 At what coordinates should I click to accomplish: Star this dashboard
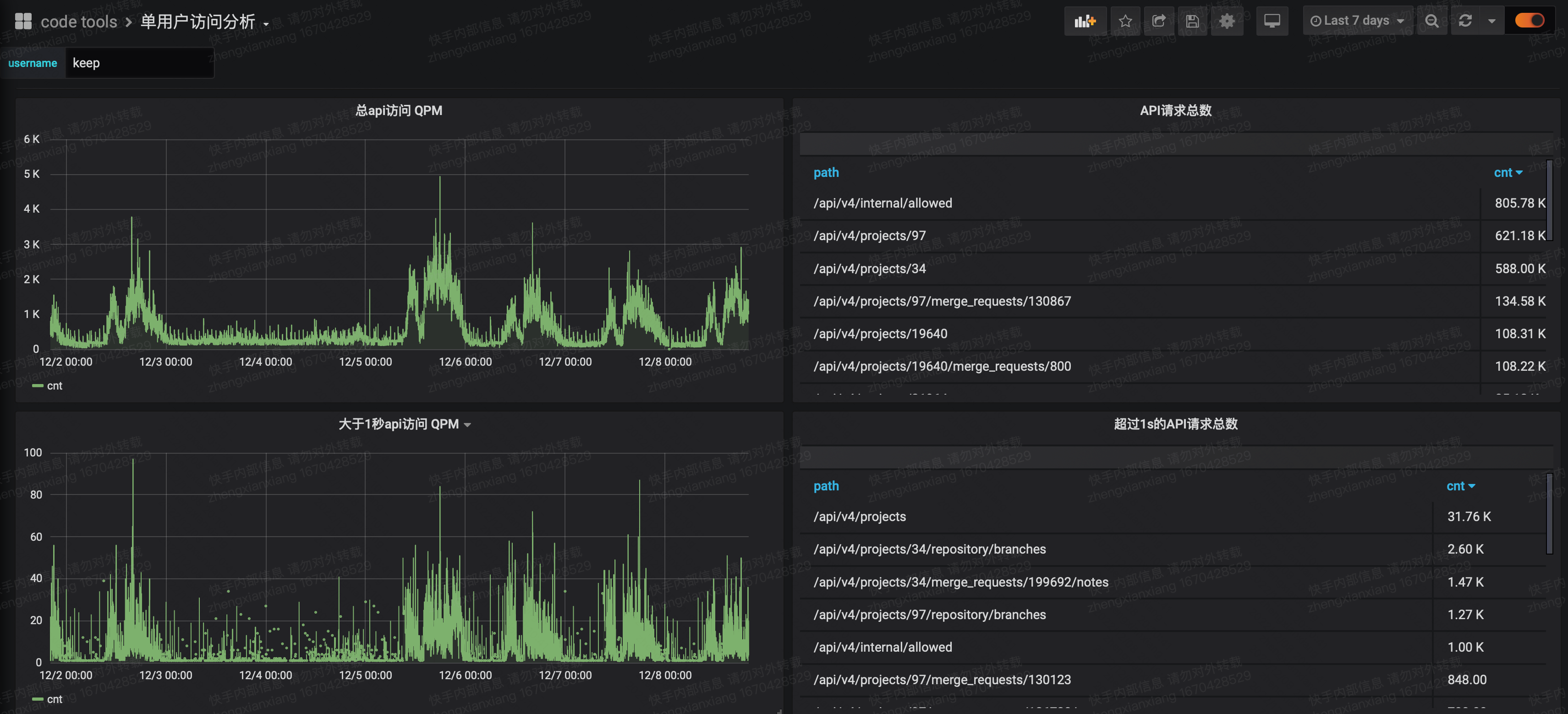pos(1125,21)
